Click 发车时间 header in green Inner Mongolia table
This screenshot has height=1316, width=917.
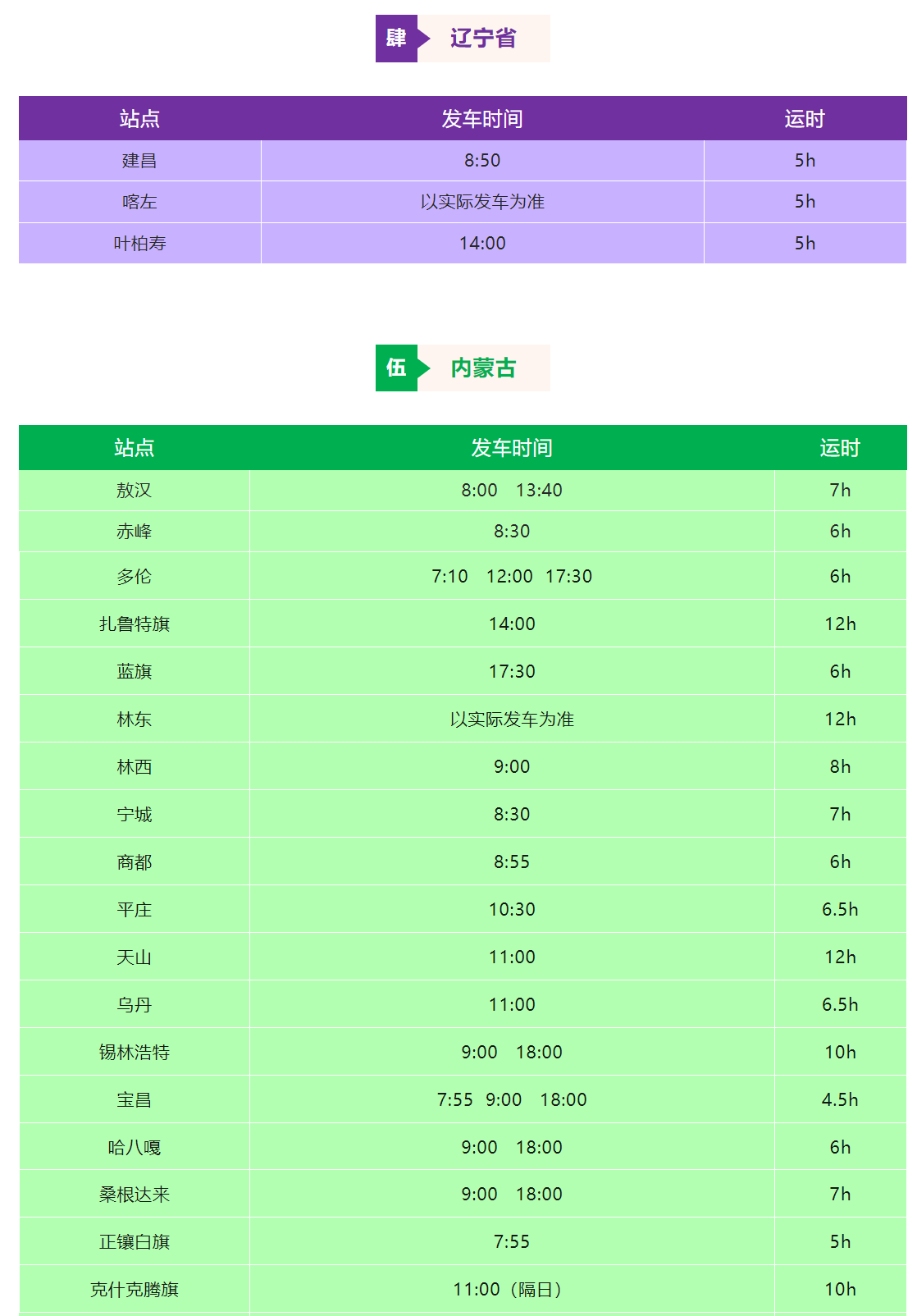(511, 448)
